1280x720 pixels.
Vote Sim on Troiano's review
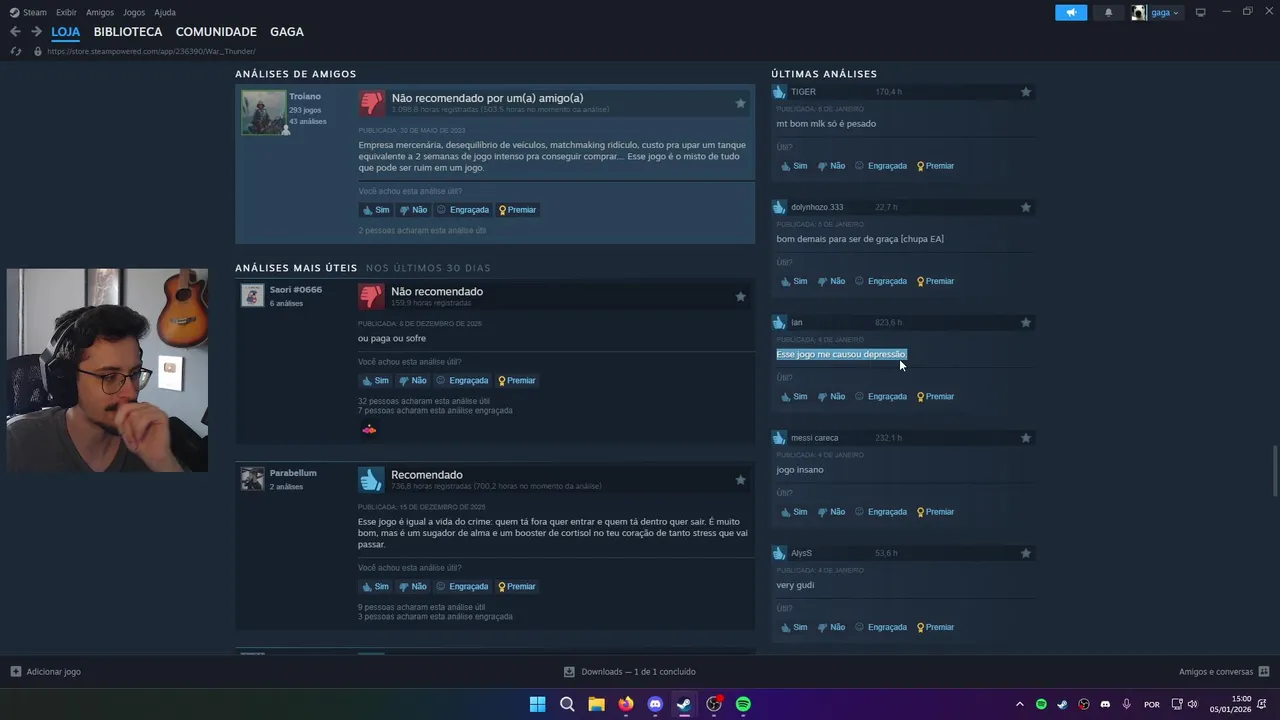[x=375, y=210]
